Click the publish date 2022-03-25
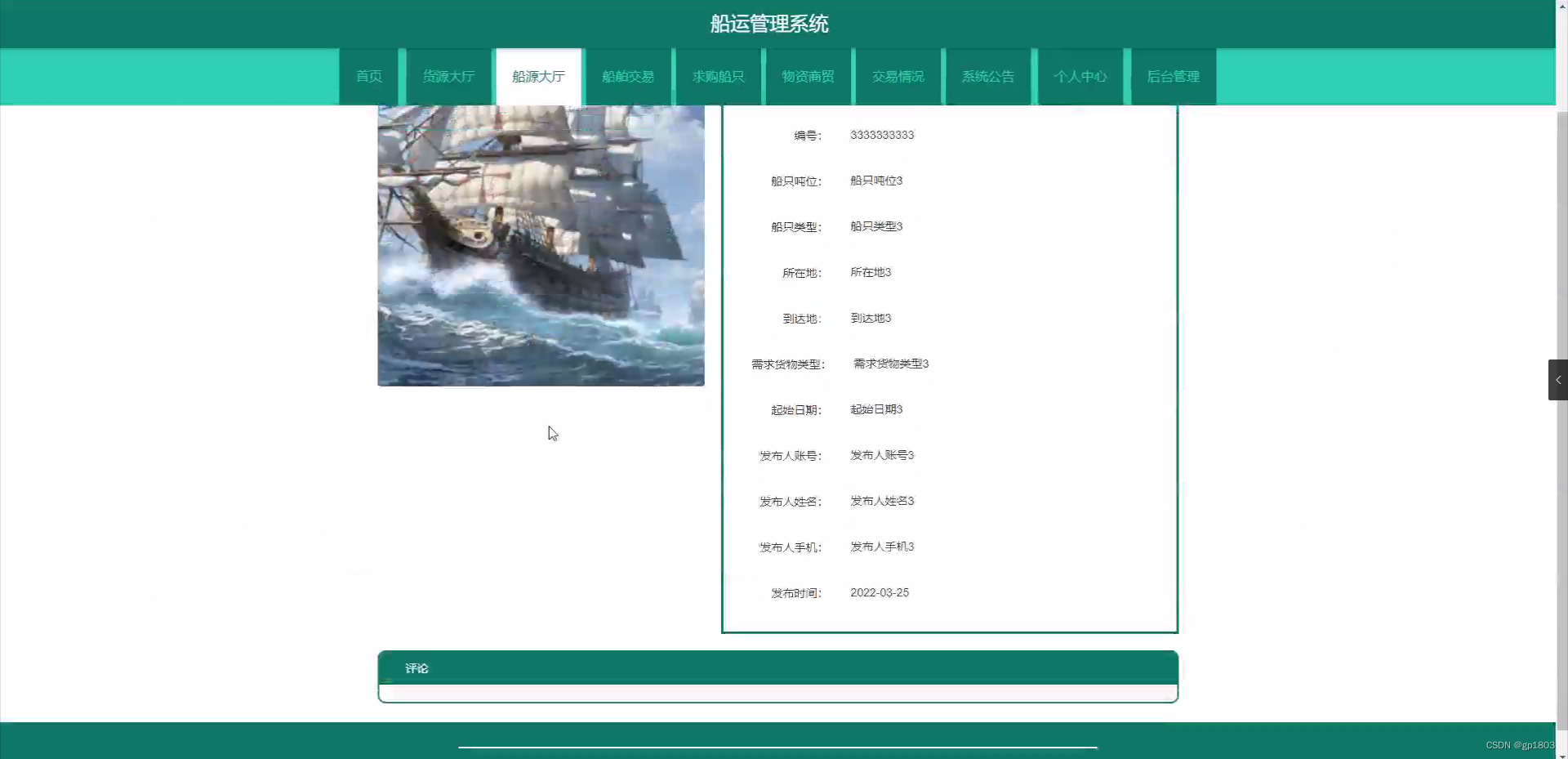This screenshot has height=759, width=1568. coord(880,592)
